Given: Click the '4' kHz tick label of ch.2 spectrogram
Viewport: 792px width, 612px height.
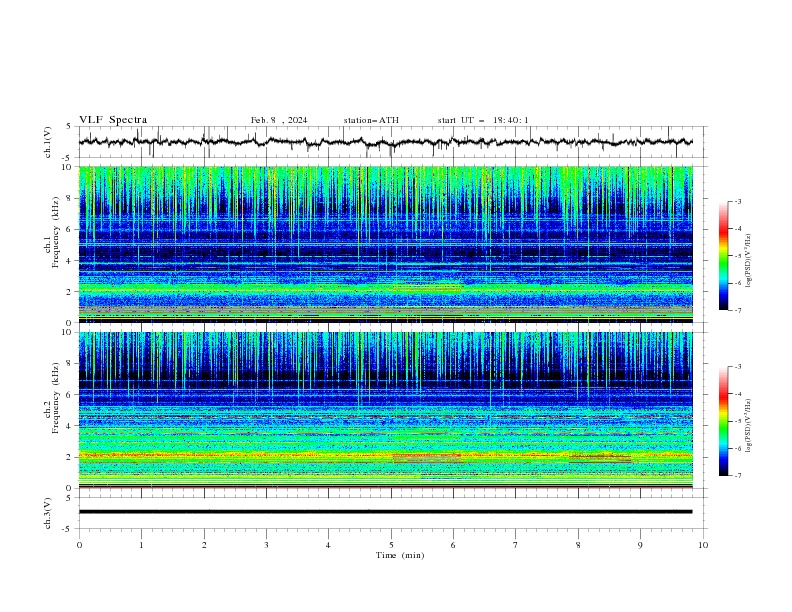Looking at the screenshot, I should [x=70, y=426].
